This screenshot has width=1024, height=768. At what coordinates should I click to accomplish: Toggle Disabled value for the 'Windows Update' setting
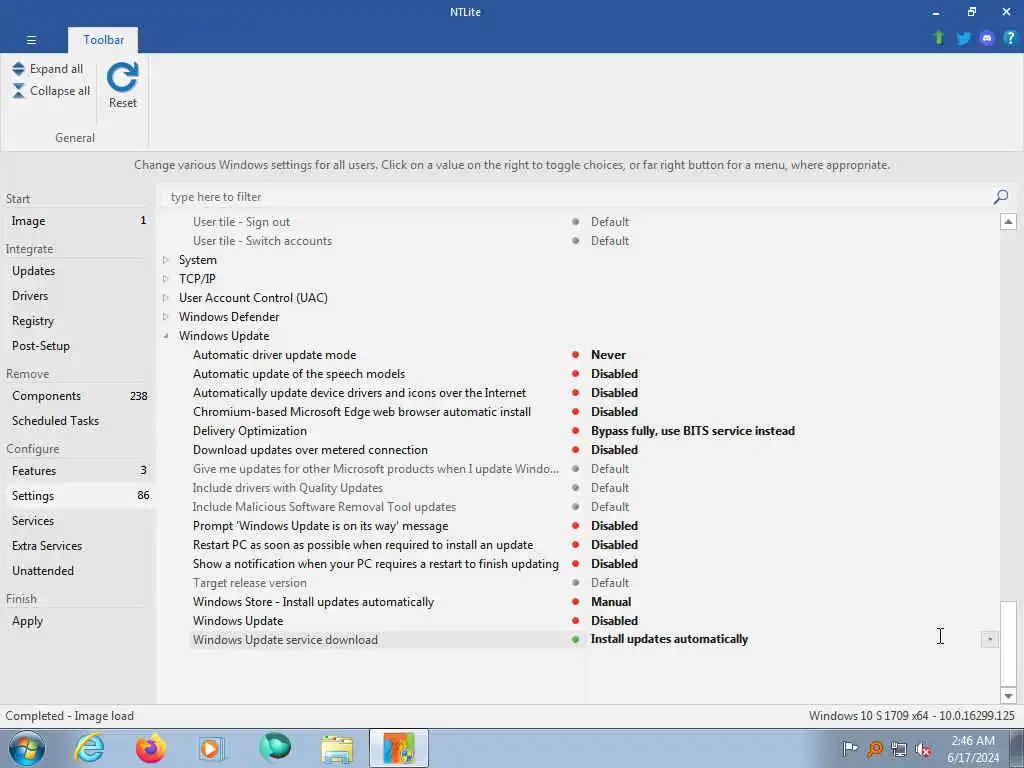pos(614,620)
